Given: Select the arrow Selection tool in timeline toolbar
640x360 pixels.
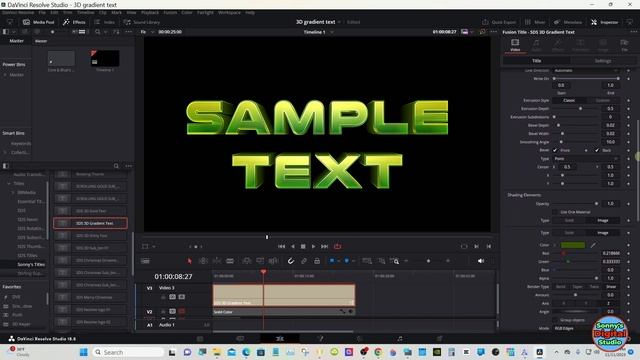Looking at the screenshot, I should pos(189,261).
